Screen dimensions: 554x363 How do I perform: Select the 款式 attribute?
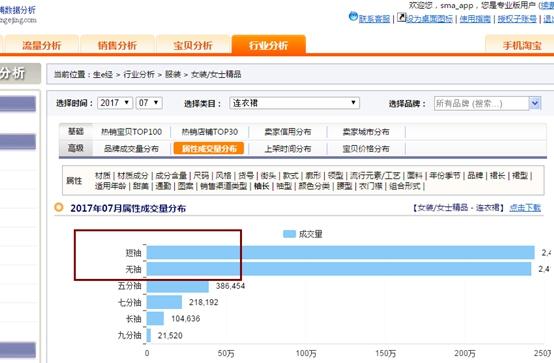click(291, 175)
